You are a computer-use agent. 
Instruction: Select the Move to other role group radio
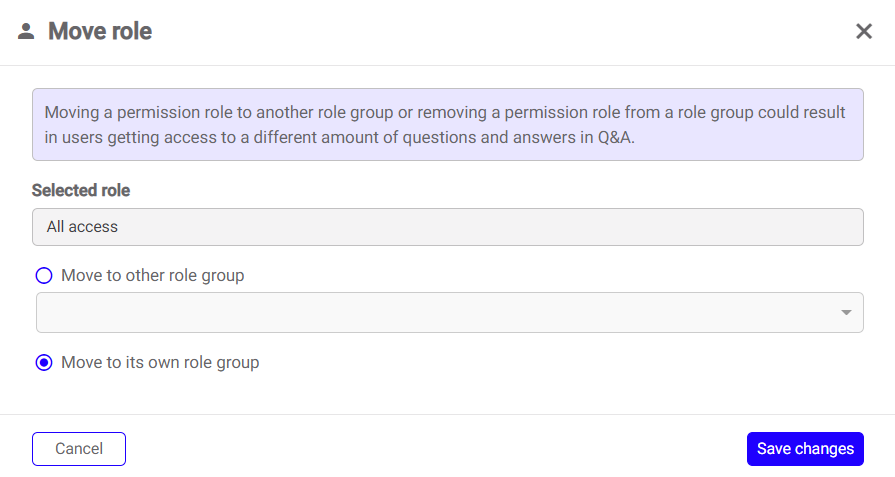44,276
